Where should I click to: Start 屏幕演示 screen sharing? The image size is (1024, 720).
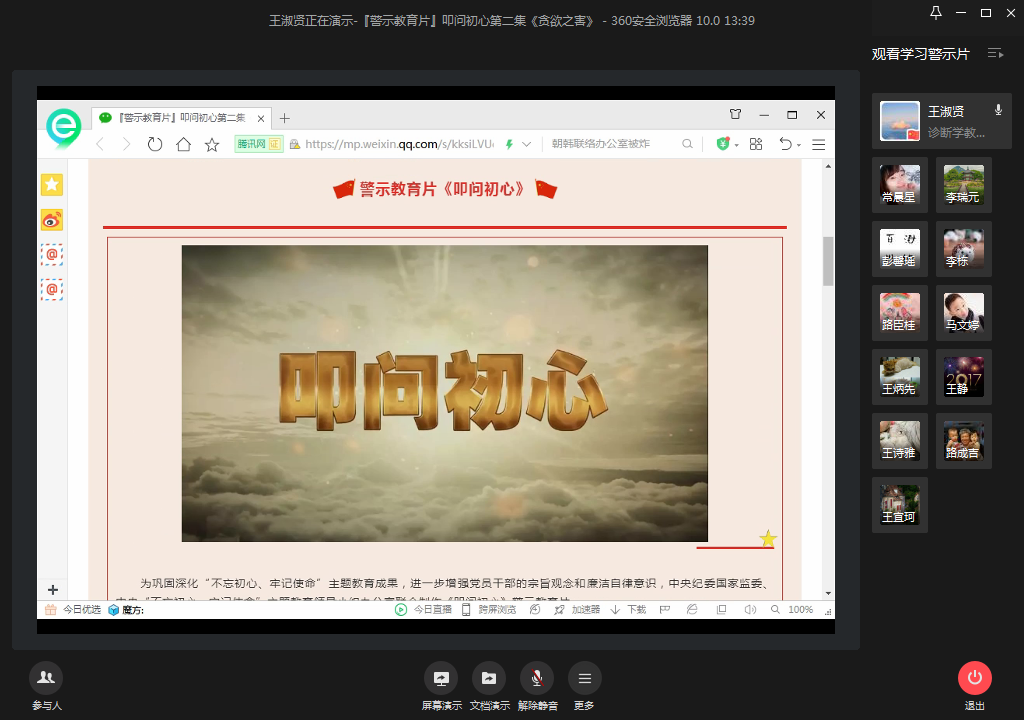[441, 678]
